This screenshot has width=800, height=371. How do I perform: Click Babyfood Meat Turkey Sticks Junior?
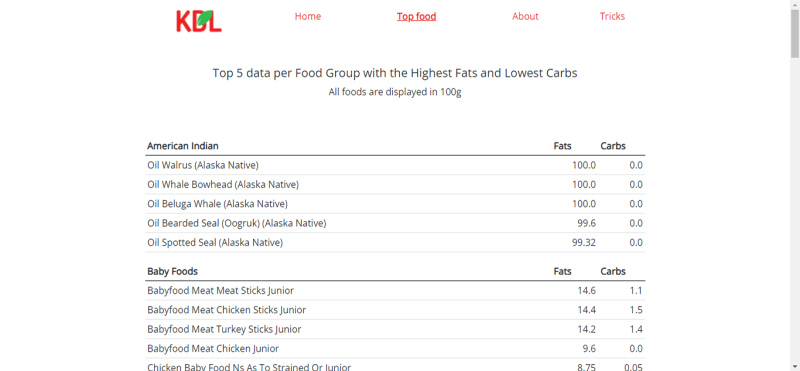point(224,330)
